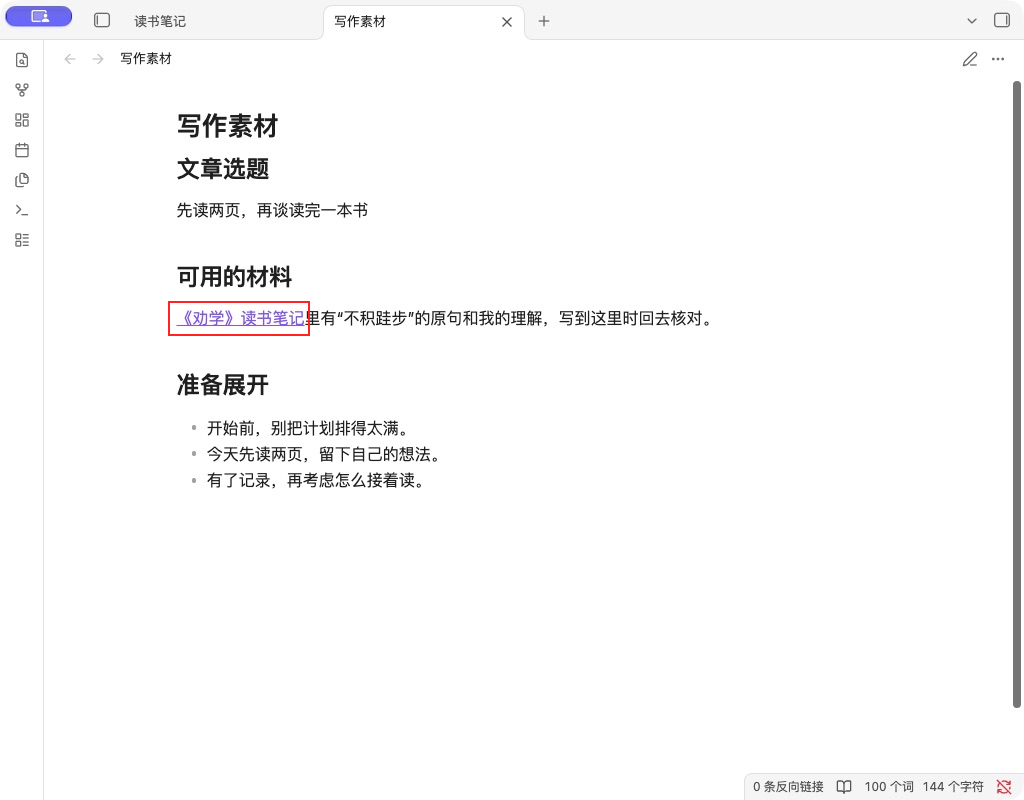1024x800 pixels.
Task: Click the 文章选题 heading
Action: [x=223, y=169]
